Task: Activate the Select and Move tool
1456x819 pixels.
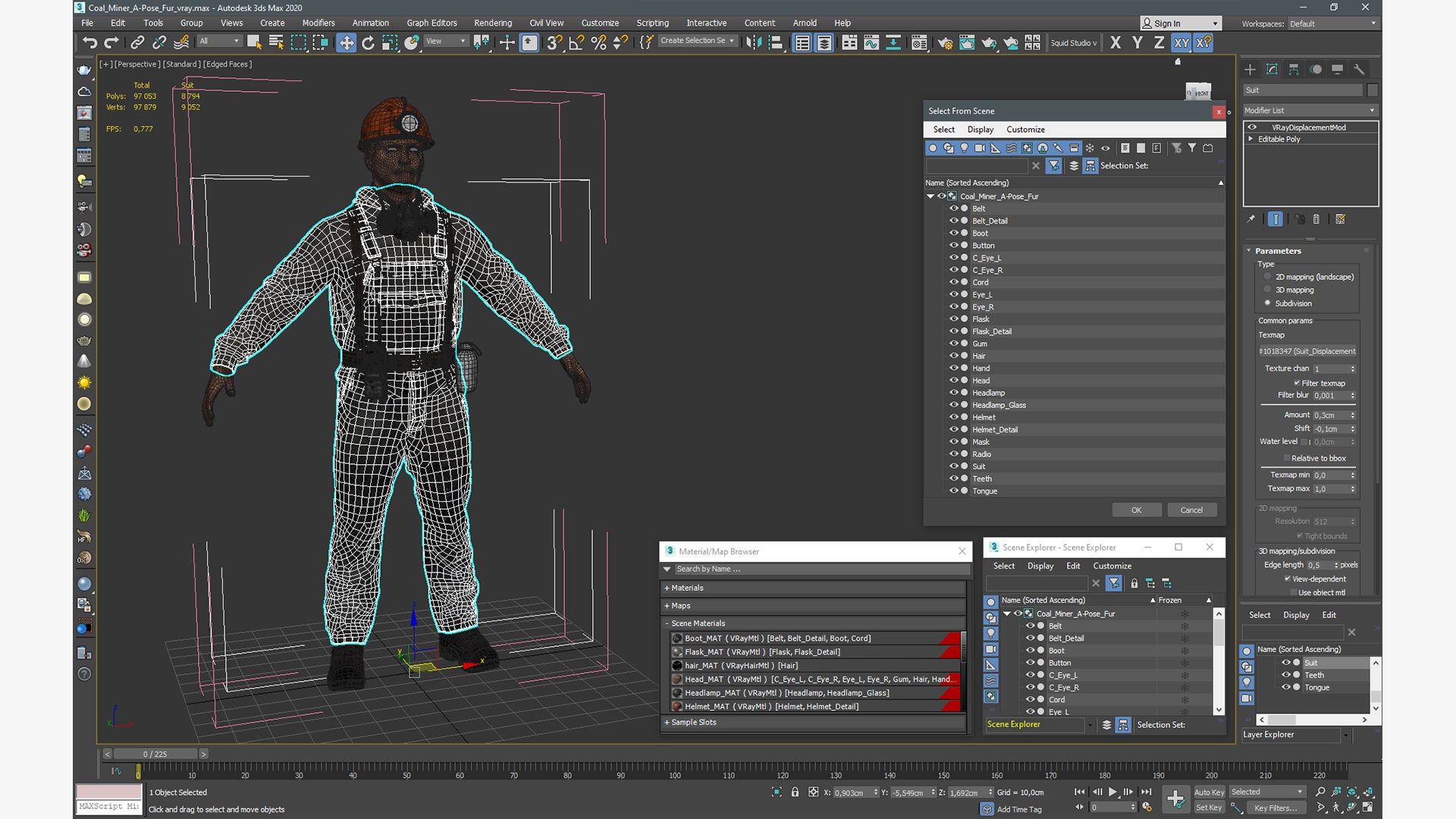Action: pos(346,42)
